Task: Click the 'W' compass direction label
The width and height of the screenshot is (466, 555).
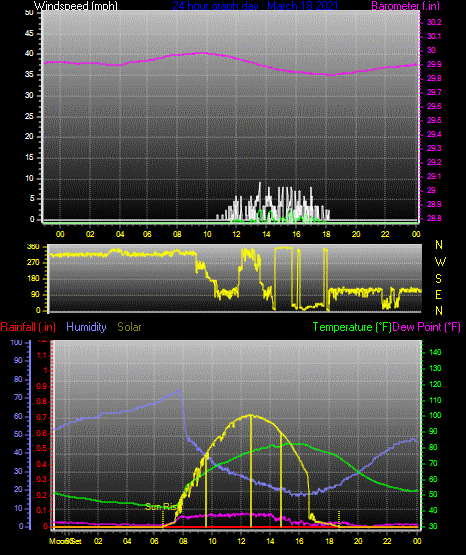Action: 440,262
